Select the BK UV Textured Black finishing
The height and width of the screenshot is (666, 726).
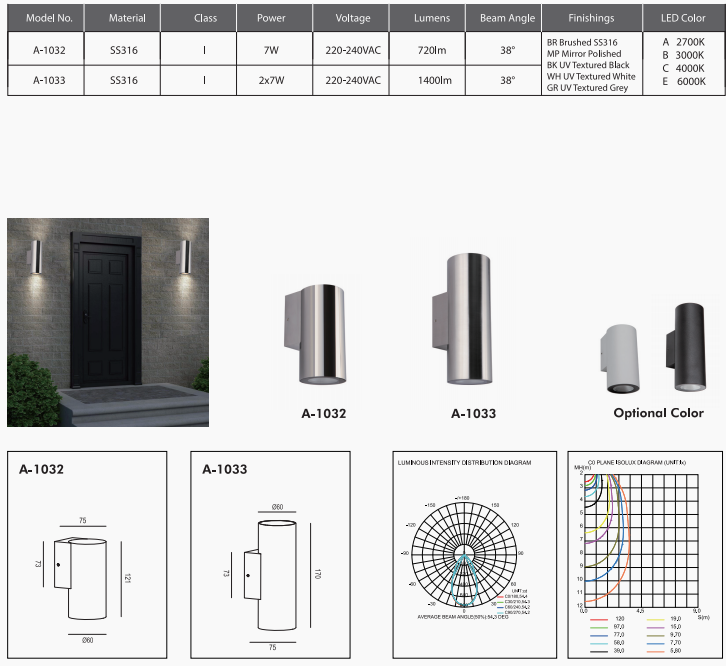click(x=588, y=65)
